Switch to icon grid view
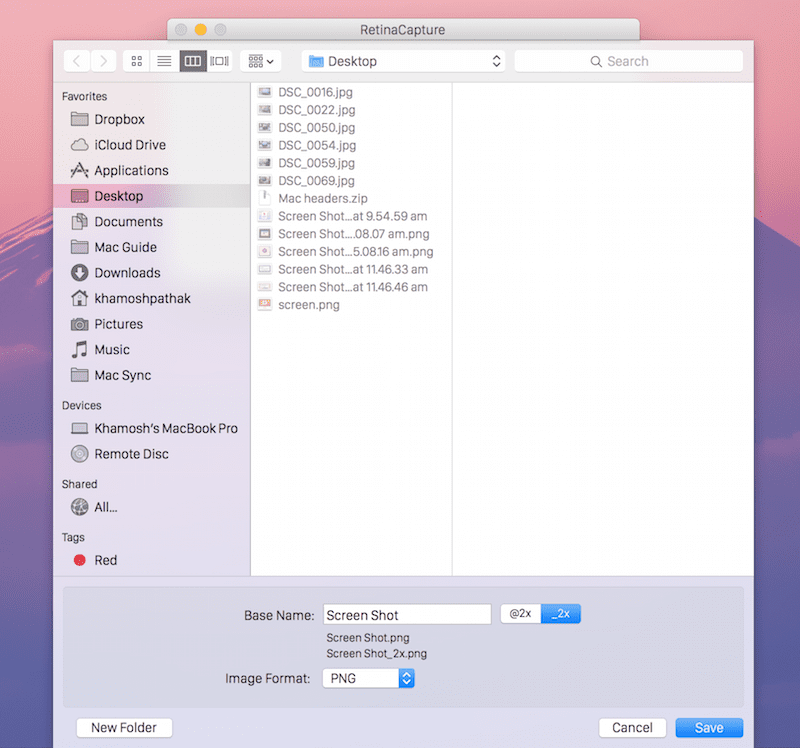Viewport: 800px width, 748px height. 137,61
